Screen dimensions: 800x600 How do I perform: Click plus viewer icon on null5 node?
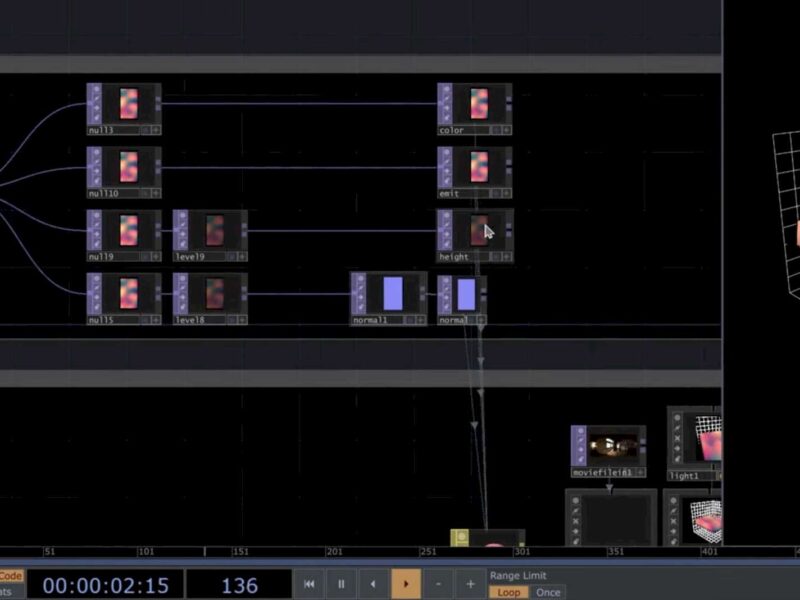pyautogui.click(x=156, y=320)
